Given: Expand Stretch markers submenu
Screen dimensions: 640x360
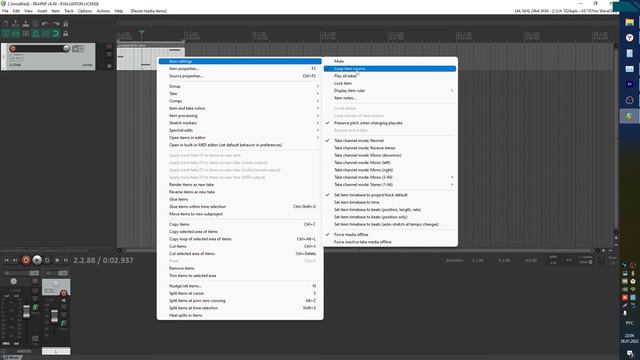Looking at the screenshot, I should pyautogui.click(x=240, y=123).
